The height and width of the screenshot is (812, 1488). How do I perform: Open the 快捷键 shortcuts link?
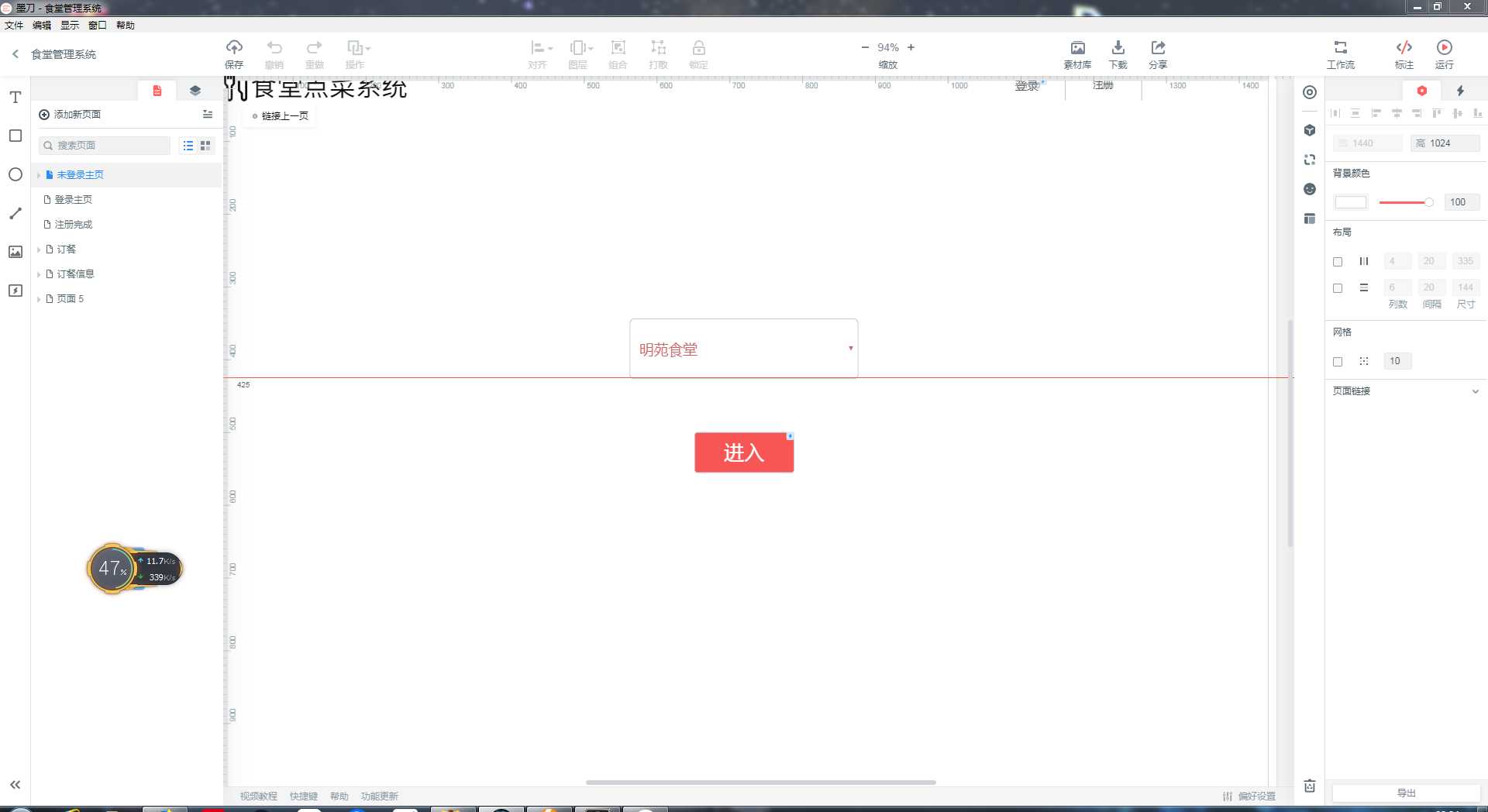(x=304, y=797)
